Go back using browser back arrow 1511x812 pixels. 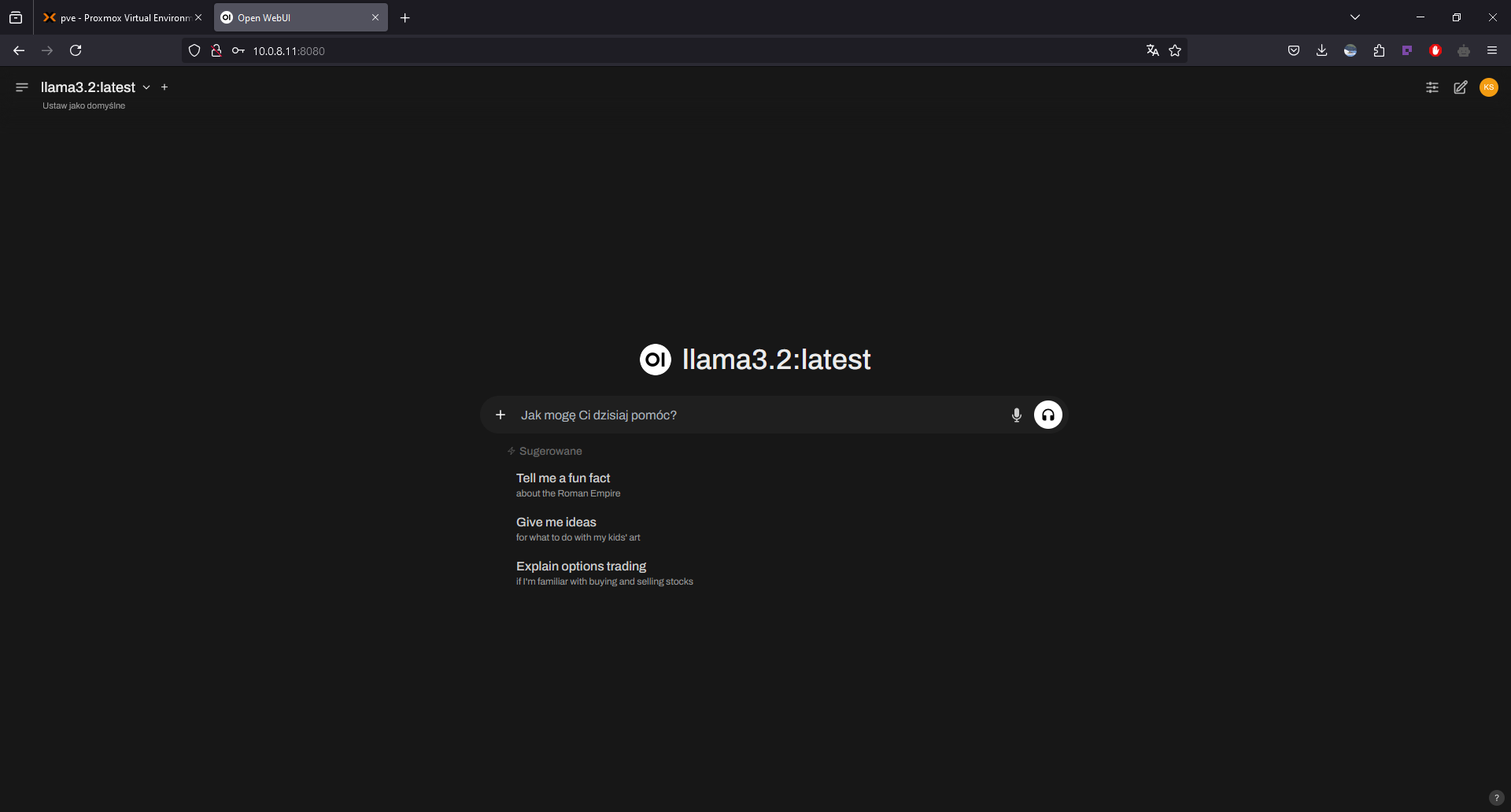click(x=19, y=50)
